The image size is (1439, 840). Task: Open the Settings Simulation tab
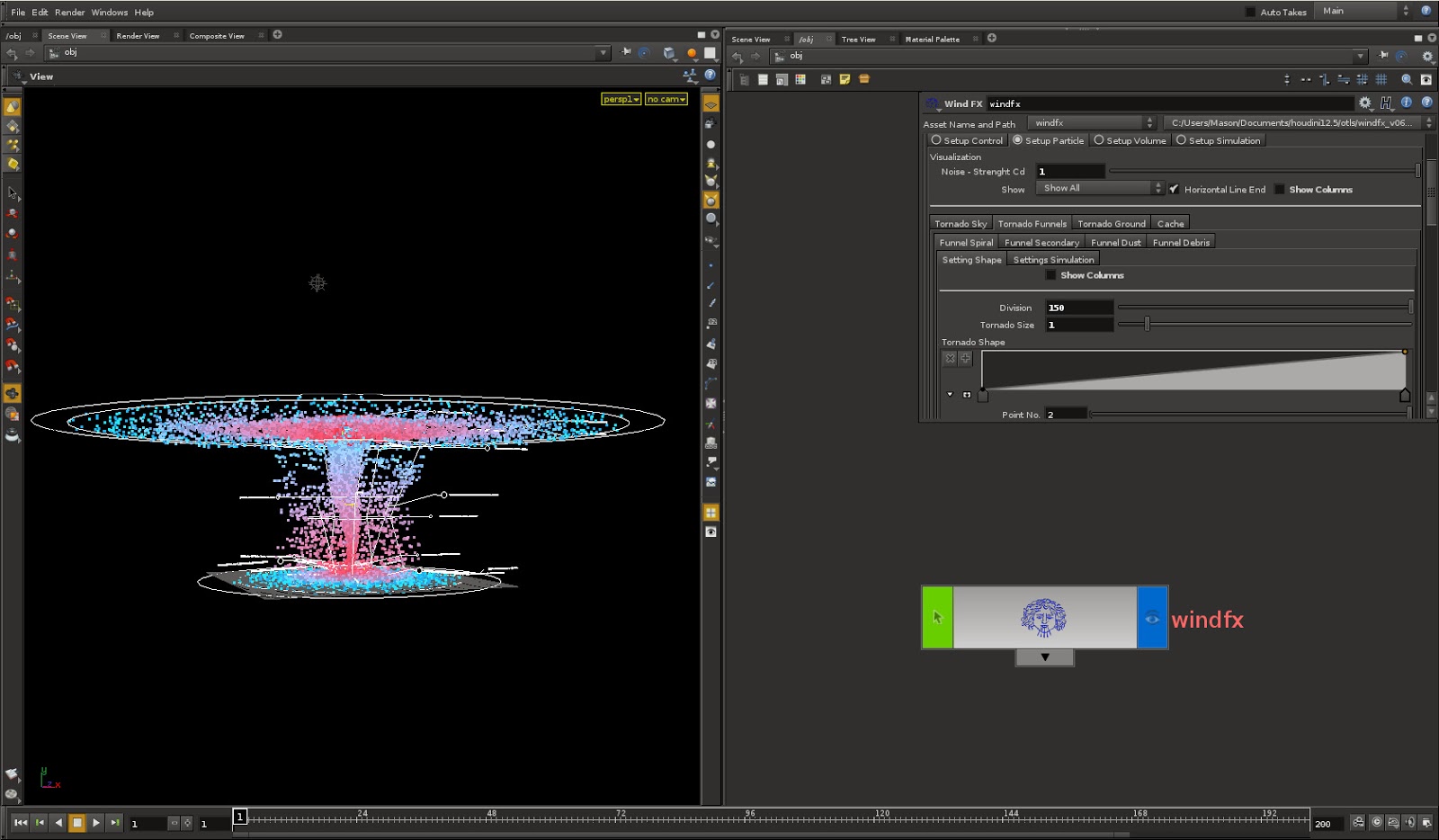pyautogui.click(x=1053, y=259)
